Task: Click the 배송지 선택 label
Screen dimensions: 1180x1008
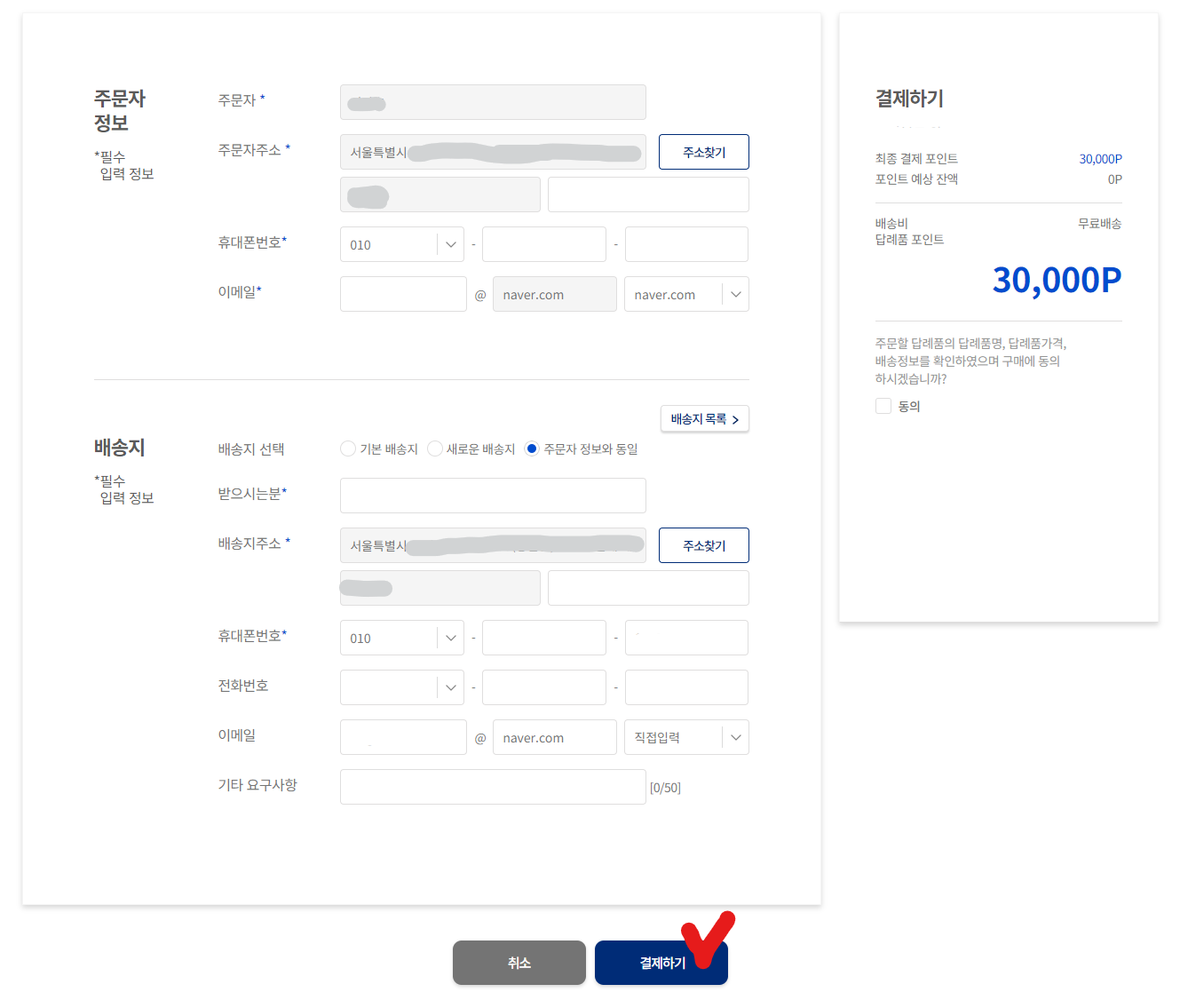Action: pos(251,449)
